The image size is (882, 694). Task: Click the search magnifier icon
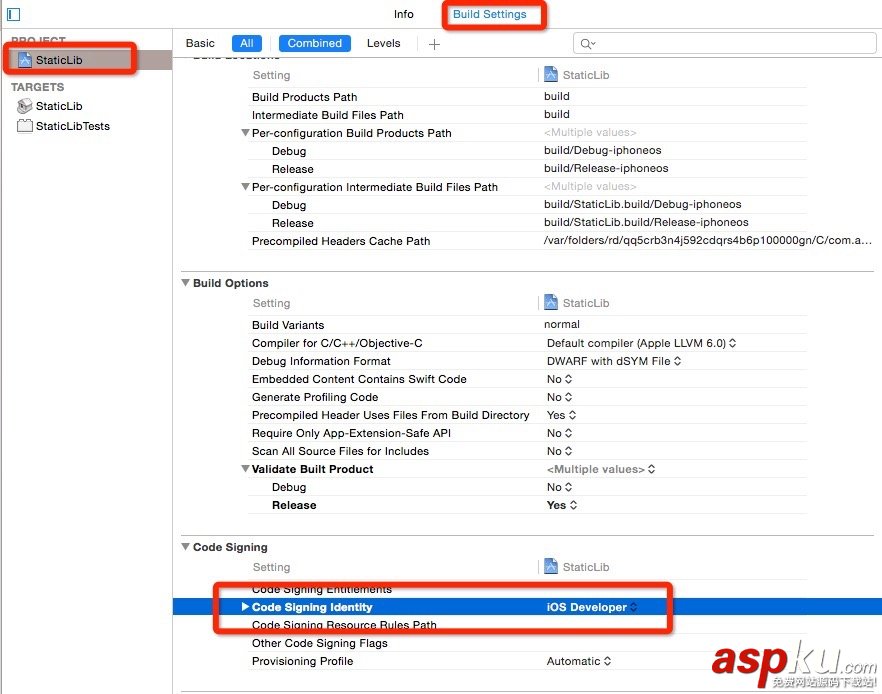[x=587, y=44]
